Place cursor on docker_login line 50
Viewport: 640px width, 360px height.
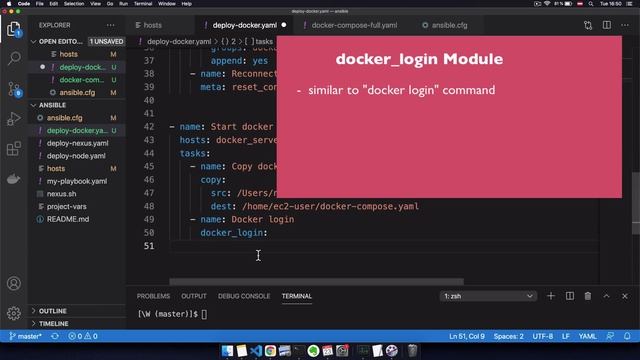234,233
